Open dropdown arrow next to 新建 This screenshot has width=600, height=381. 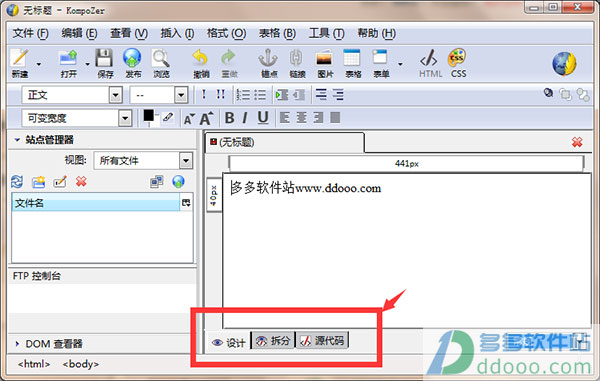pyautogui.click(x=39, y=64)
